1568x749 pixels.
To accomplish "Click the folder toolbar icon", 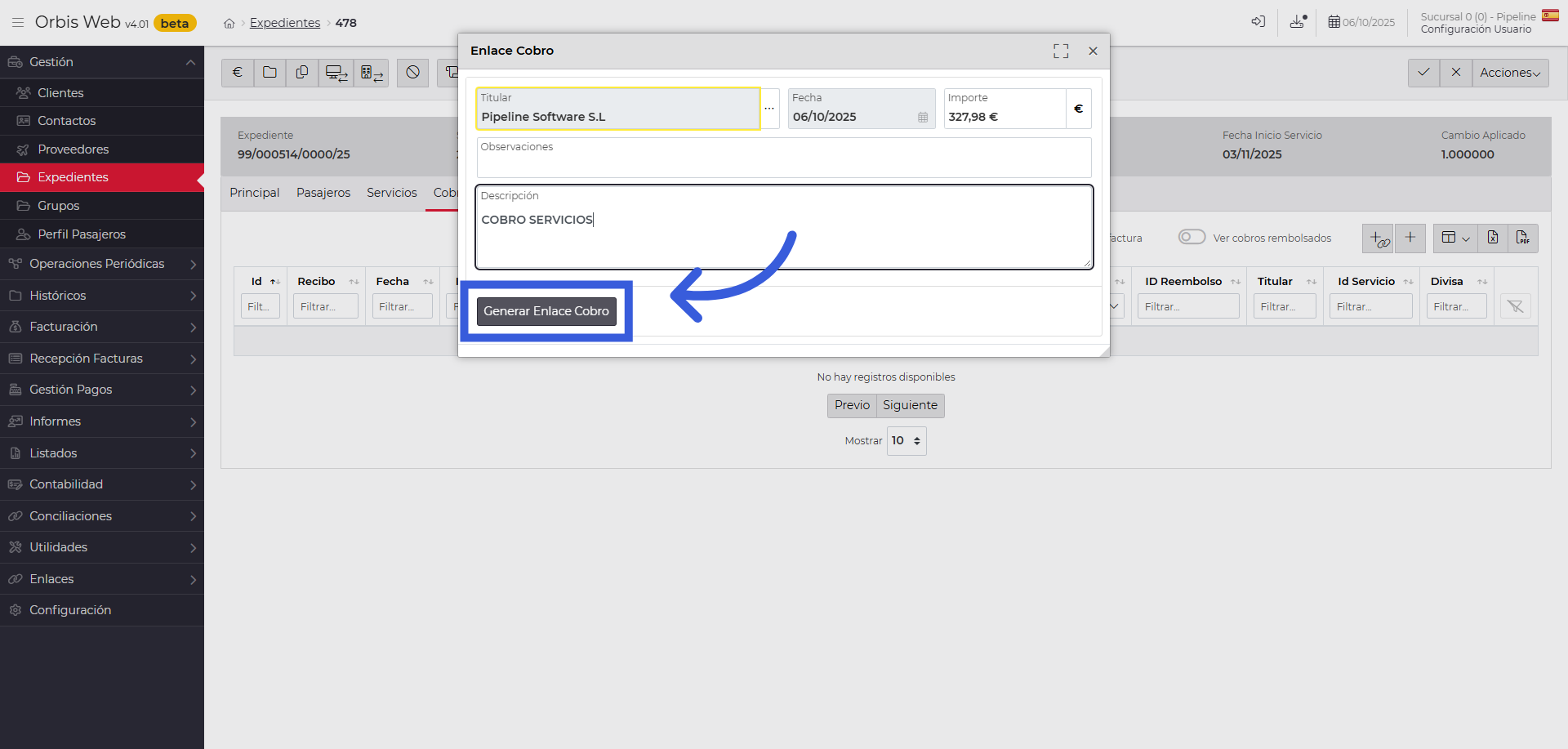I will tap(269, 73).
